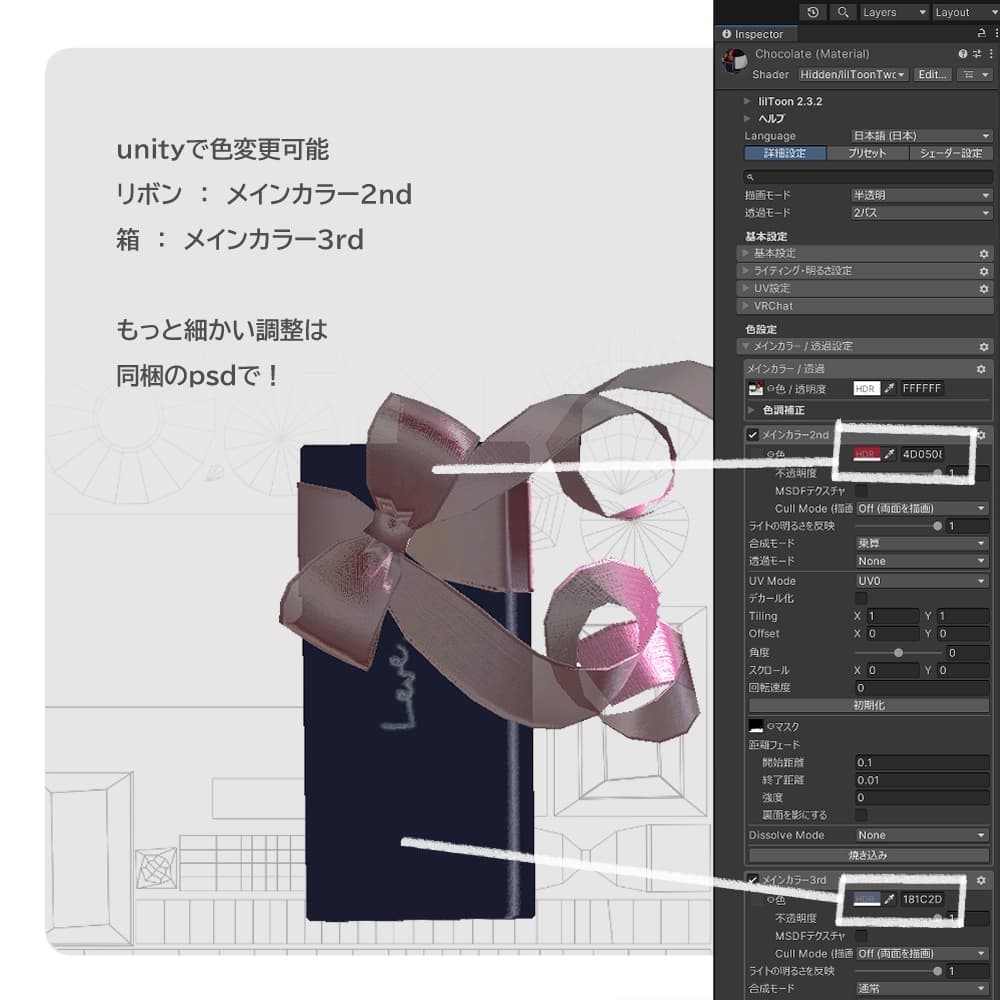Click the lock icon on the Inspector panel

click(982, 33)
